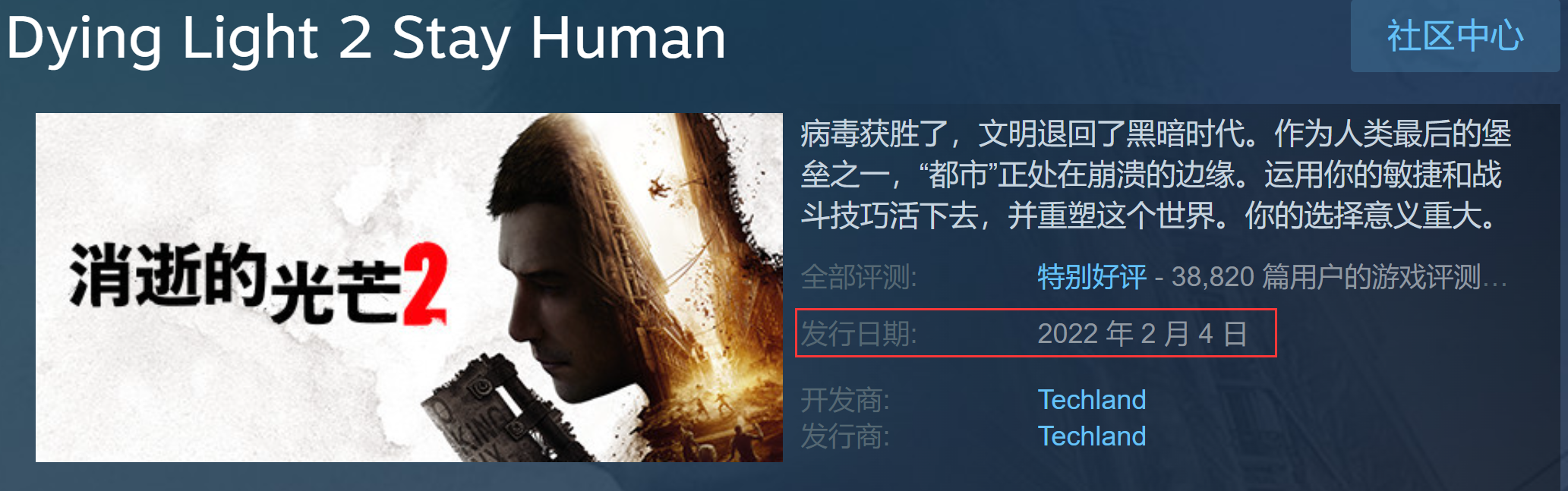
Task: Click the 消逝的光芒 logo text in image
Action: pos(235,283)
